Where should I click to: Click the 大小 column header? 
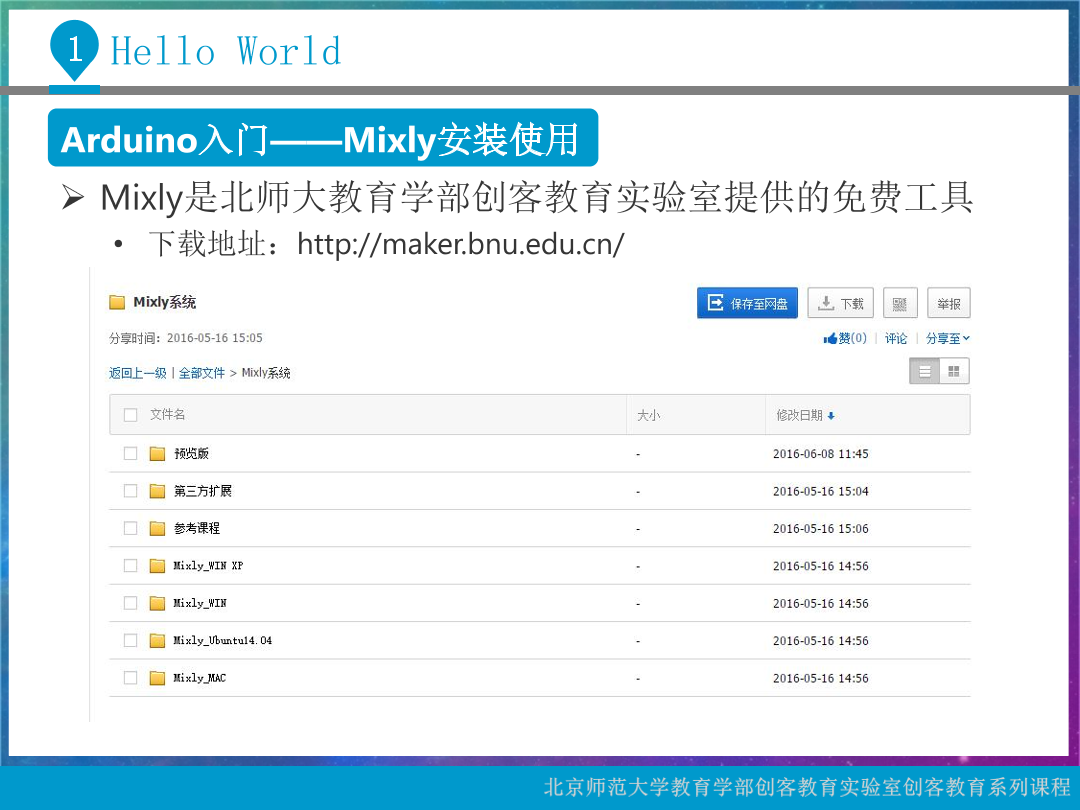648,415
